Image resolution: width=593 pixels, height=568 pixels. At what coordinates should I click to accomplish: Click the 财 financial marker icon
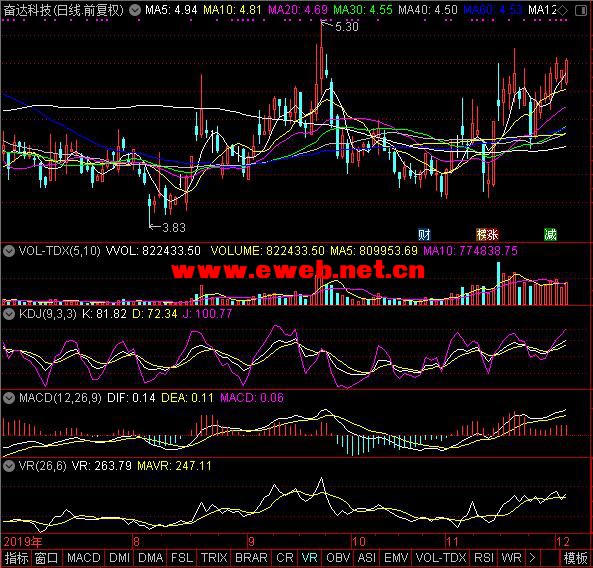coord(424,235)
